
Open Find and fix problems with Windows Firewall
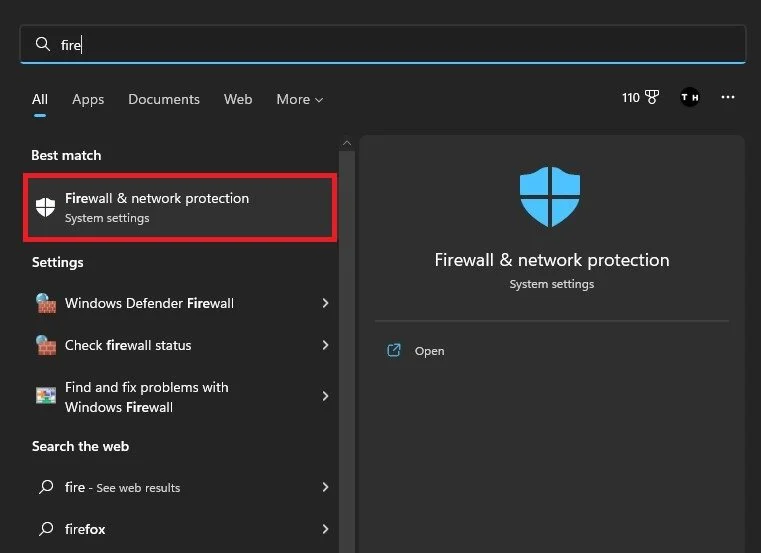coord(180,397)
